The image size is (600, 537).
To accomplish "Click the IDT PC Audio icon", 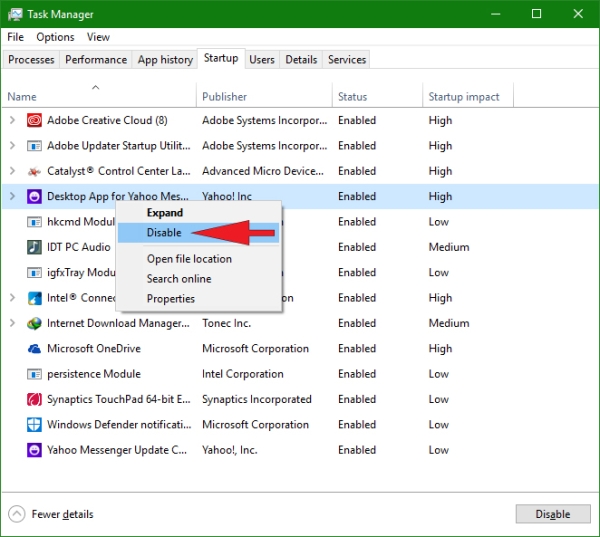I will 34,247.
